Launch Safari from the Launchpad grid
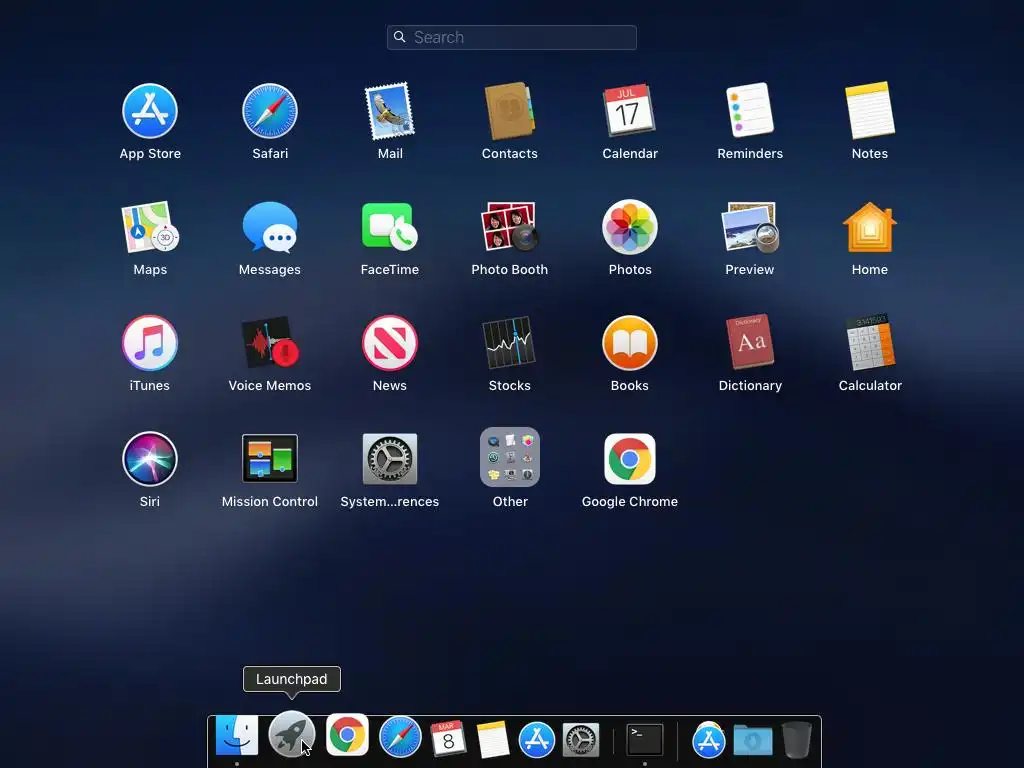The image size is (1024, 768). (x=270, y=111)
